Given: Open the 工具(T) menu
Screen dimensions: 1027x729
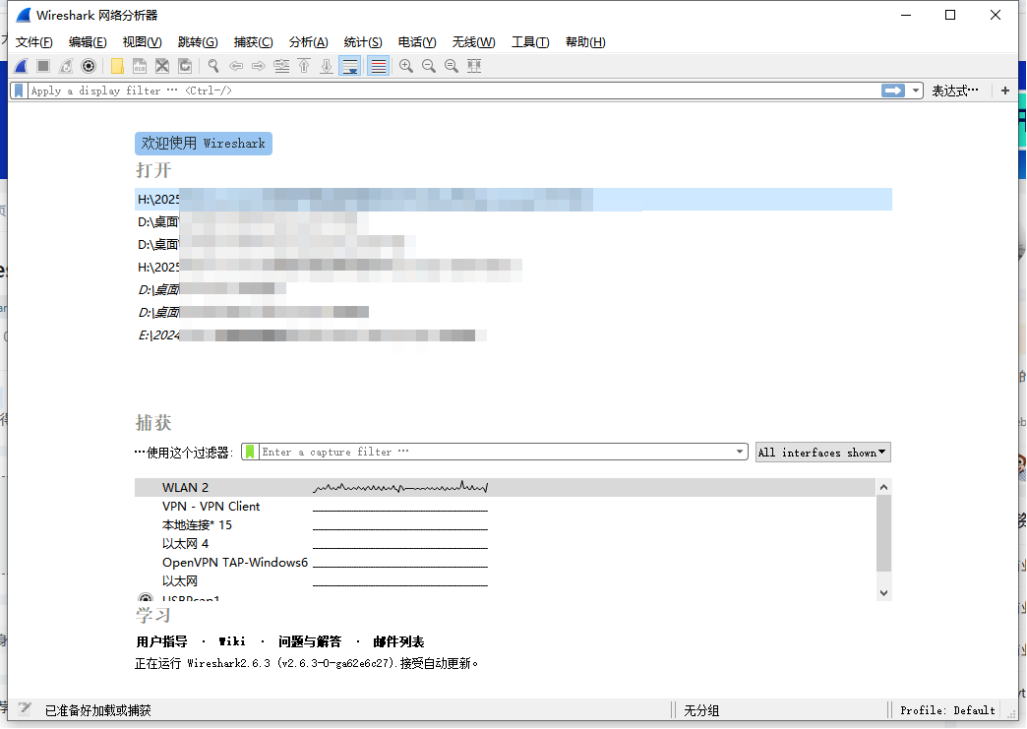Looking at the screenshot, I should click(x=531, y=42).
